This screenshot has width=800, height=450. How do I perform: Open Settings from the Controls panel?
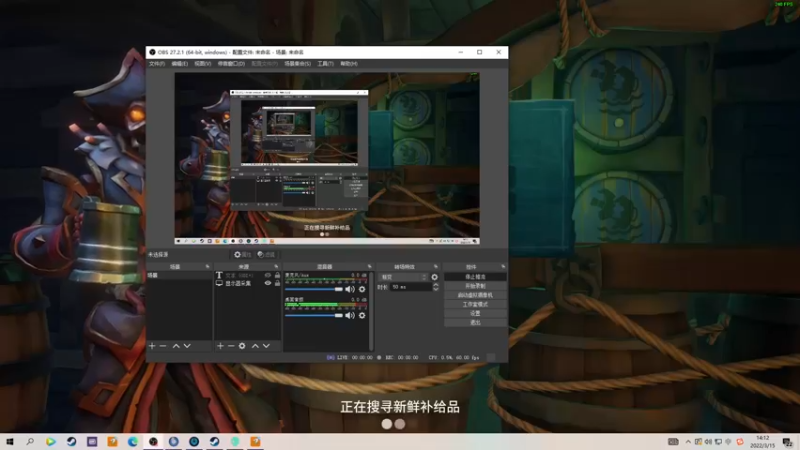click(x=475, y=313)
